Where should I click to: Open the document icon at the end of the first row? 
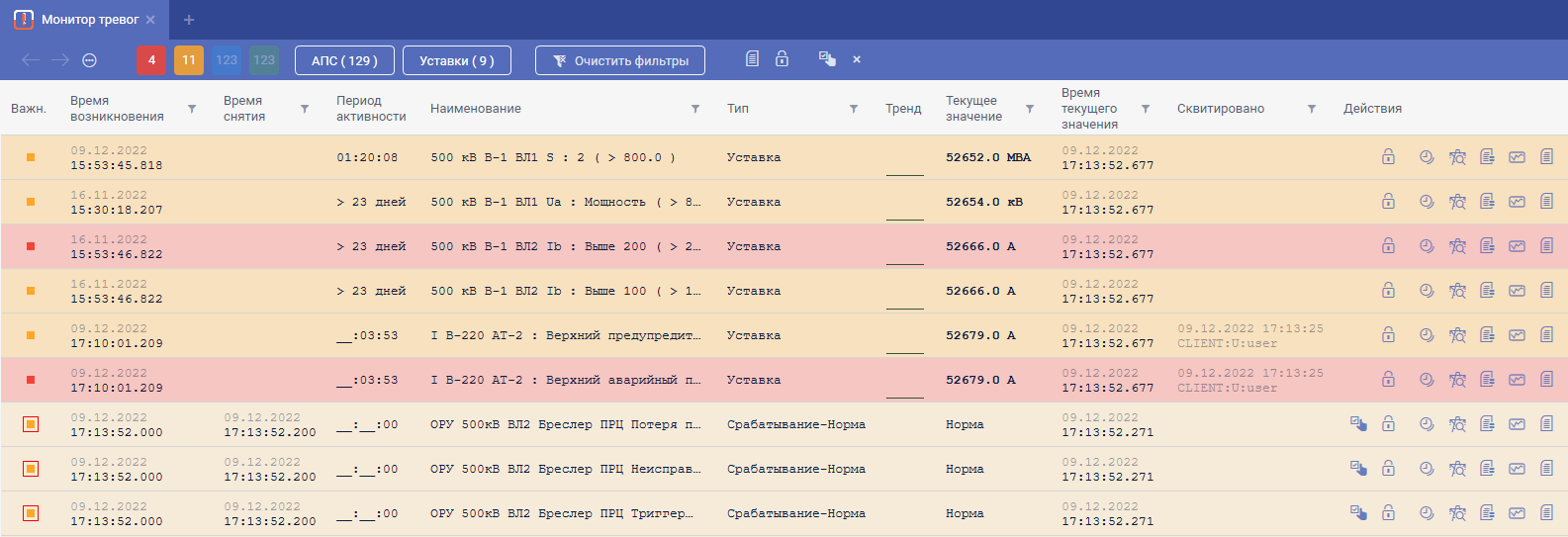point(1546,157)
